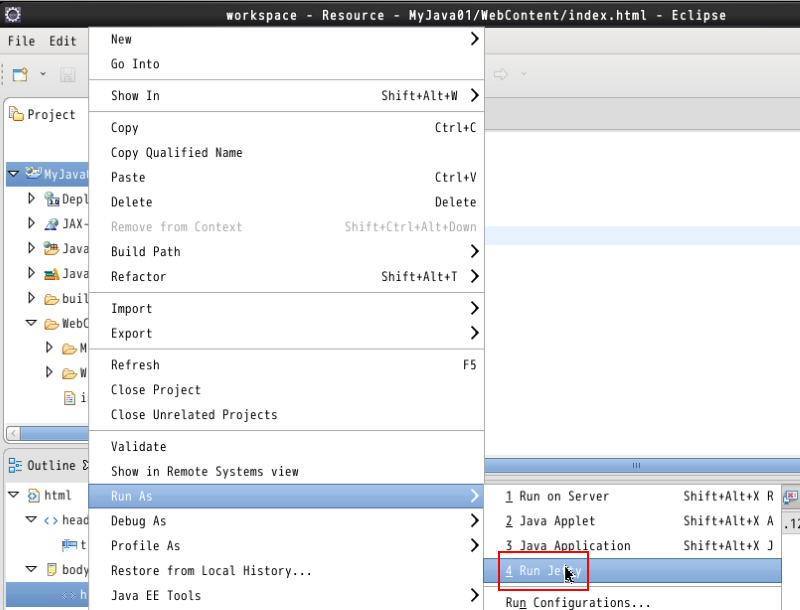Screen dimensions: 800x610
Task: Open the forward navigation history dropdown
Action: click(x=523, y=74)
